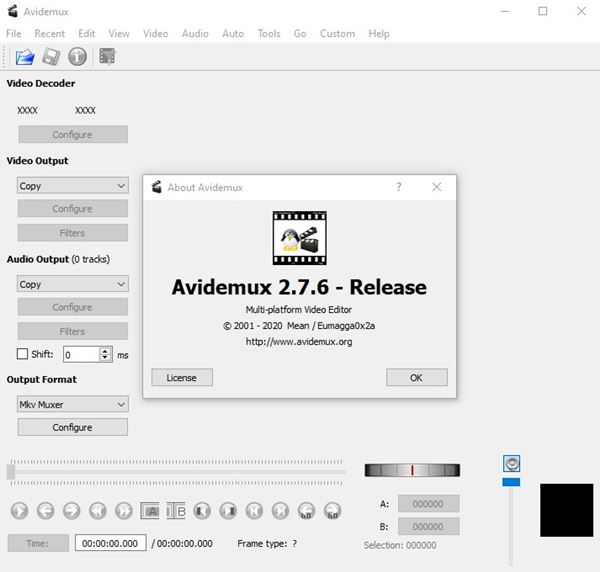Search for previous black frame

pyautogui.click(x=202, y=511)
